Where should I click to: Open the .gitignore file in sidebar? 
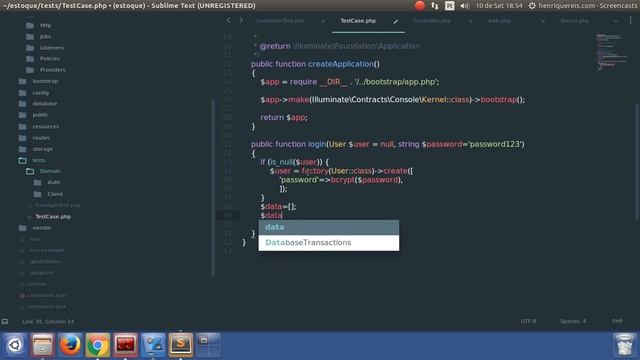pos(41,273)
